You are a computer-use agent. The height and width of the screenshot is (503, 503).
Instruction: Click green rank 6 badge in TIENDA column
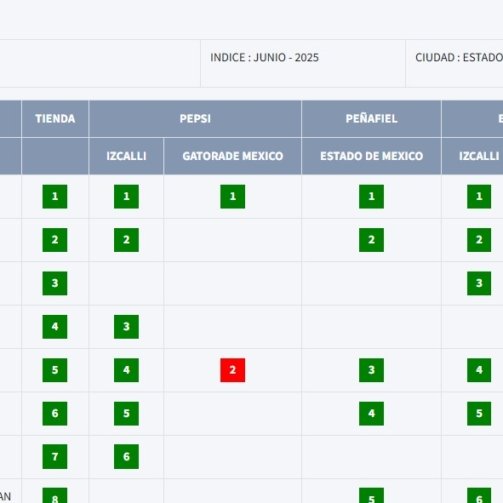coord(55,413)
